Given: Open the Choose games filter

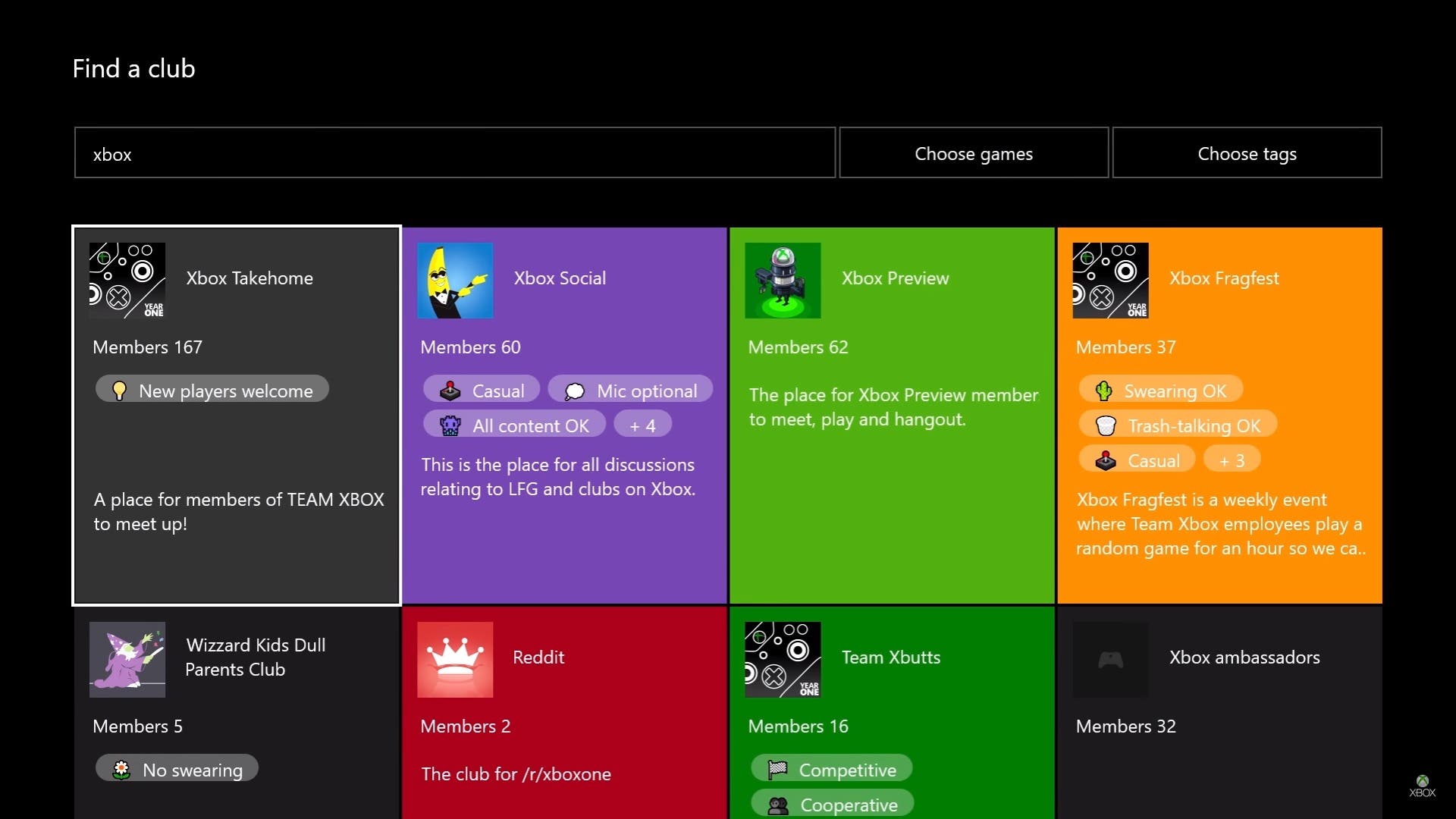Looking at the screenshot, I should click(x=974, y=152).
